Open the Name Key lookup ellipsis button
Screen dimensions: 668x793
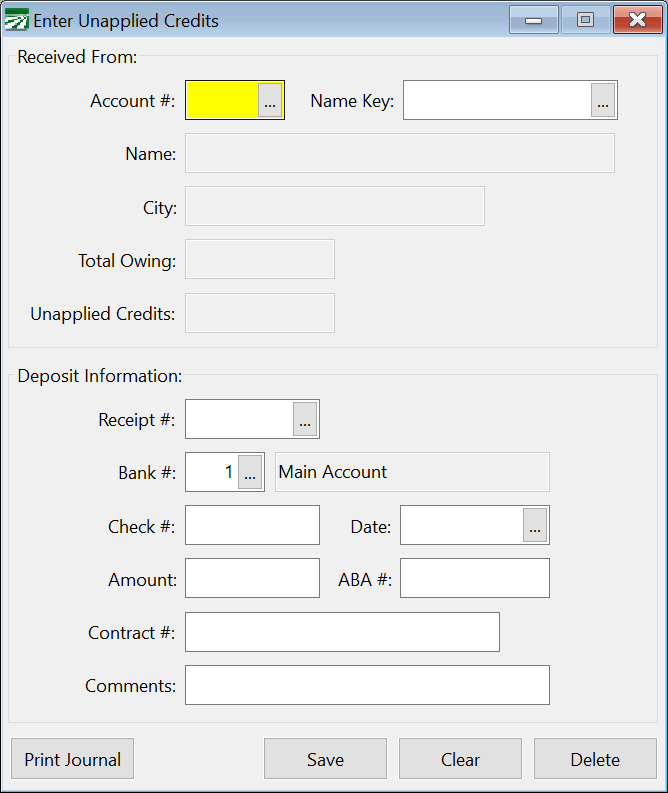(x=603, y=100)
